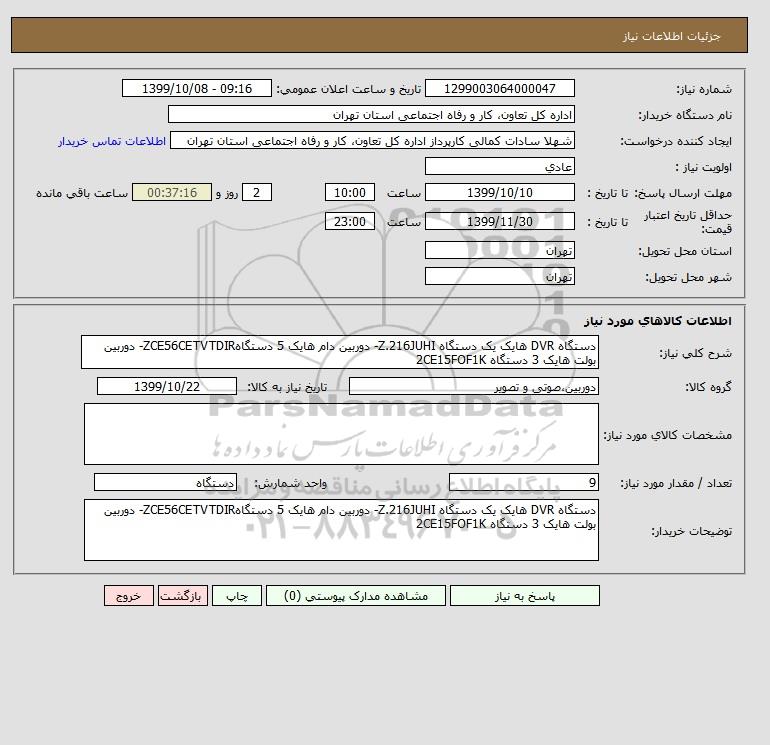
Task: Click the حداقل تاریخ اعتبار قیمت label
Action: (688, 222)
